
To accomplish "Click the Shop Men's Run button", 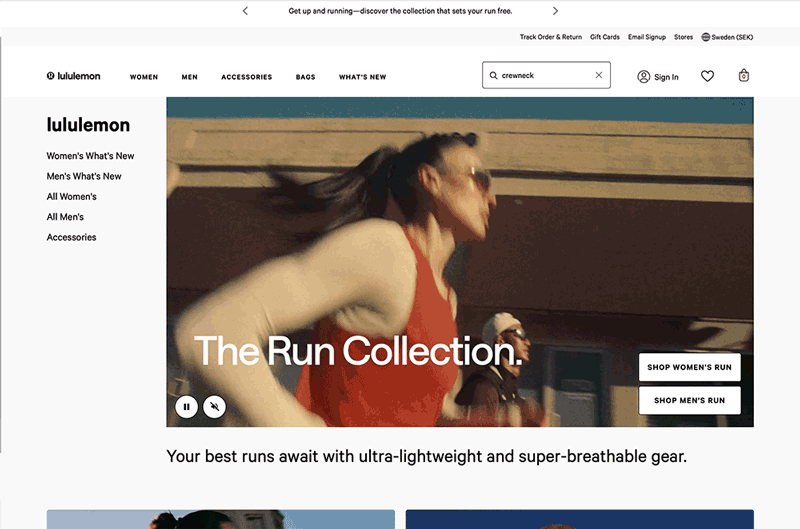I will 689,400.
